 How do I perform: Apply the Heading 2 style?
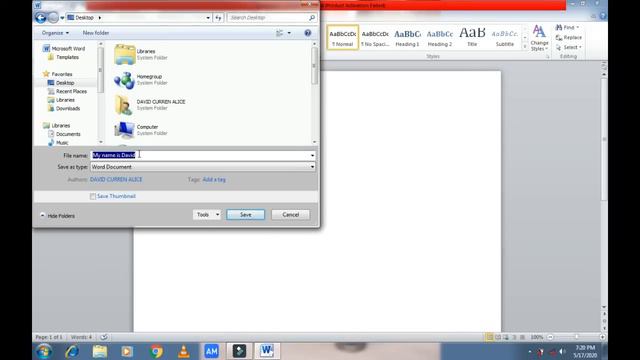440,38
